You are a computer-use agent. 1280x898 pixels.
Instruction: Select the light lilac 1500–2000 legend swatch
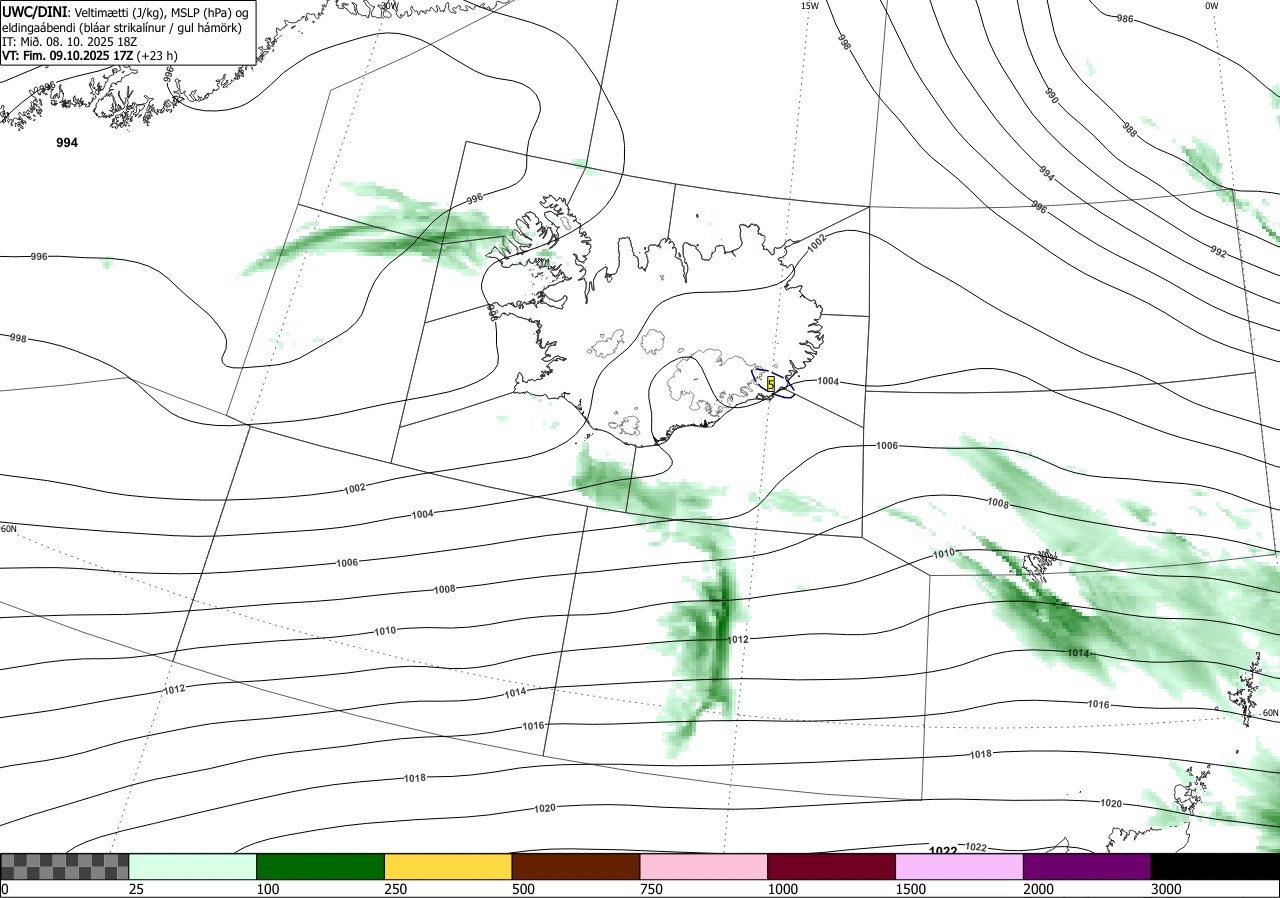960,866
